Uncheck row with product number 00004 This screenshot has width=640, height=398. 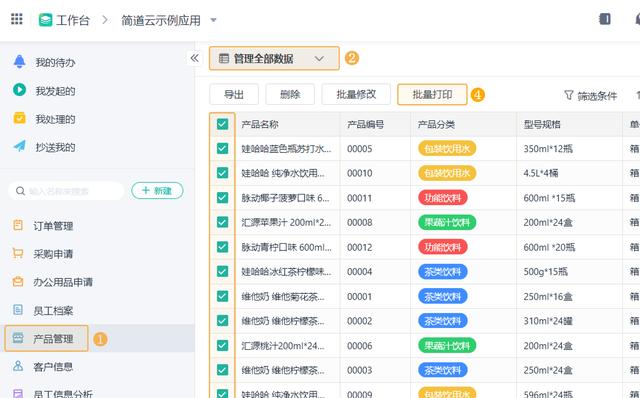point(222,271)
